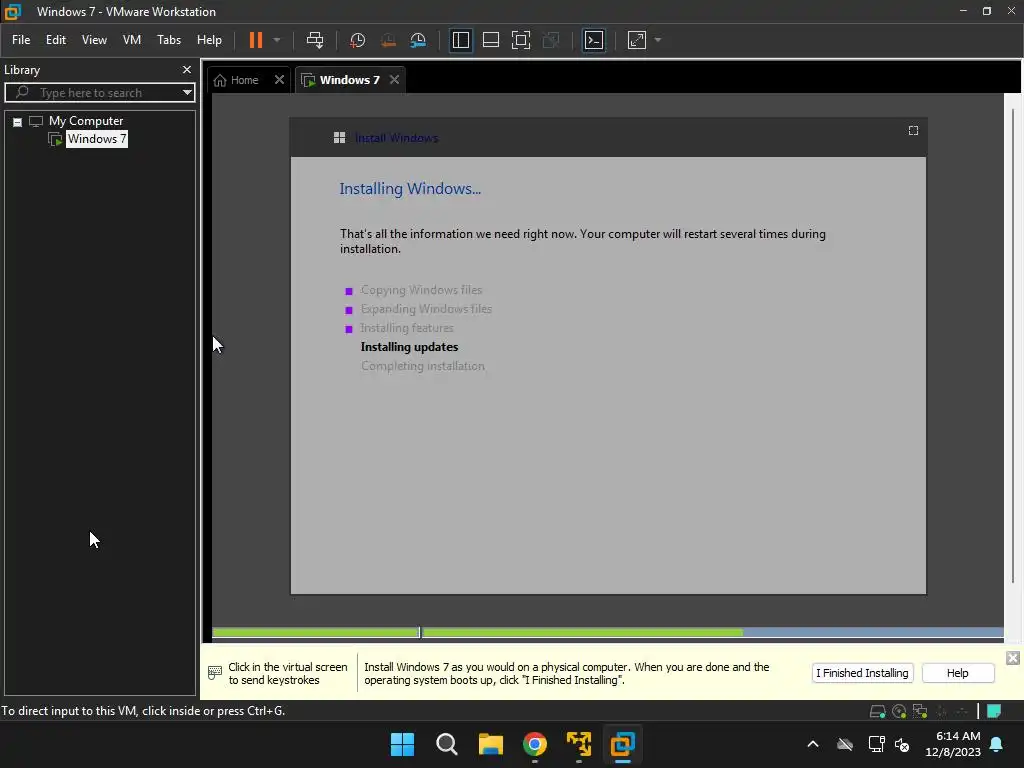Click the I Finished Installing button

[x=862, y=673]
